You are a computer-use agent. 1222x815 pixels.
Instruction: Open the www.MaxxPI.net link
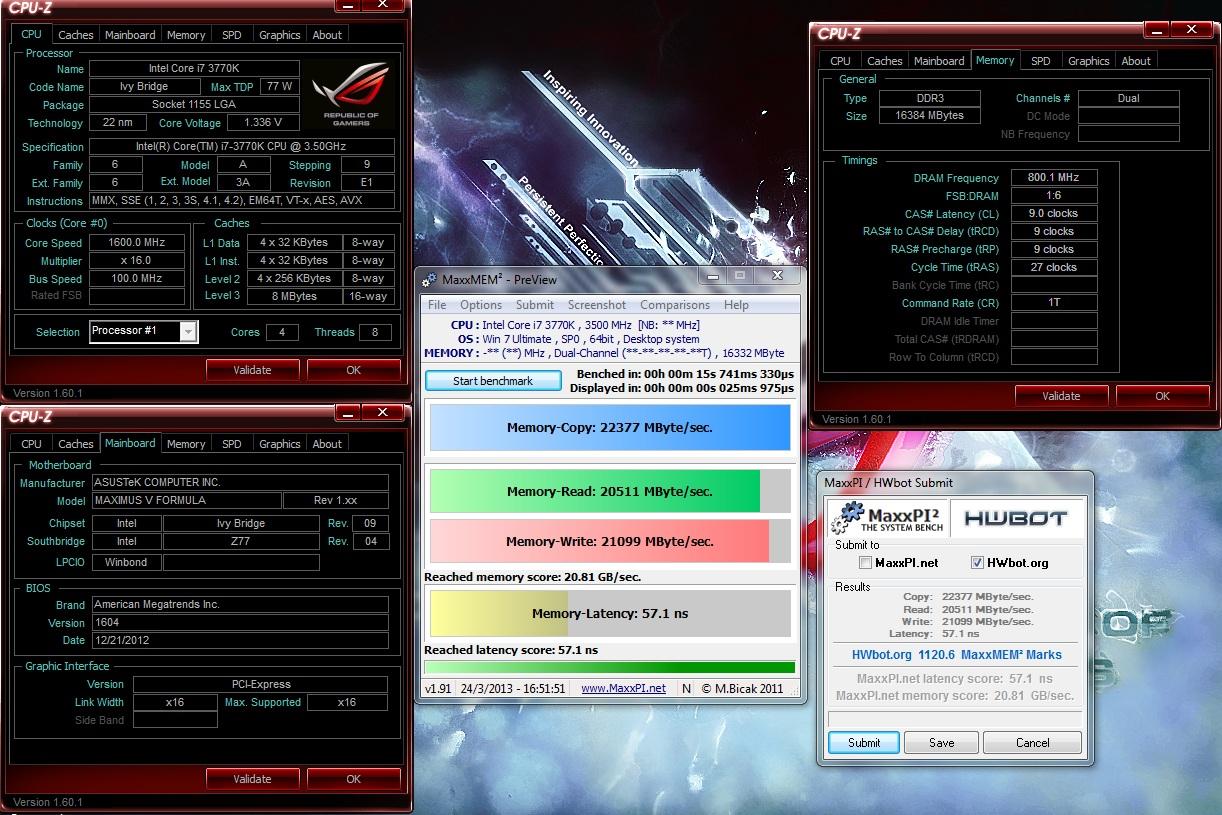623,688
